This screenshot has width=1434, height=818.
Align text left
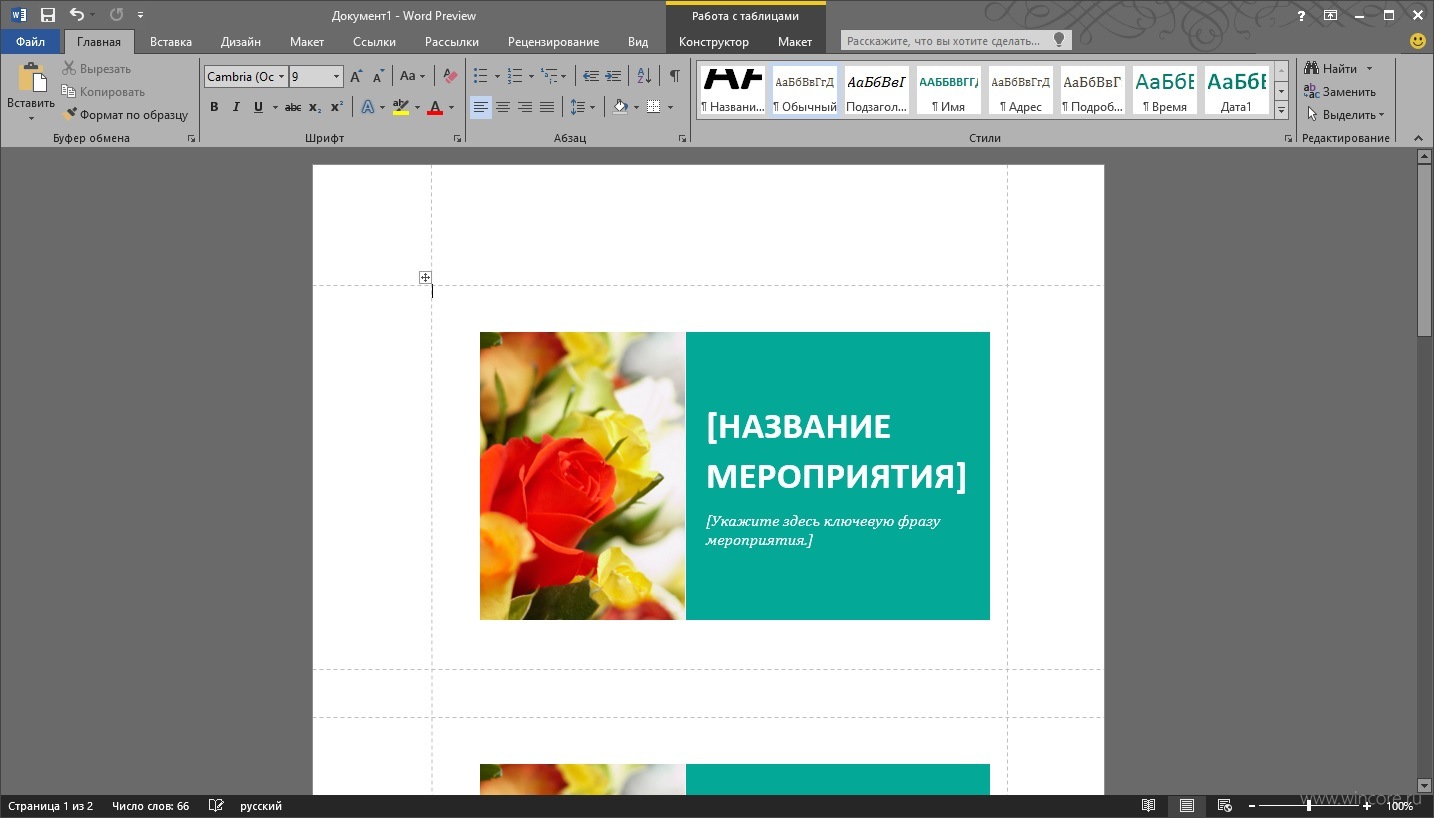(481, 107)
